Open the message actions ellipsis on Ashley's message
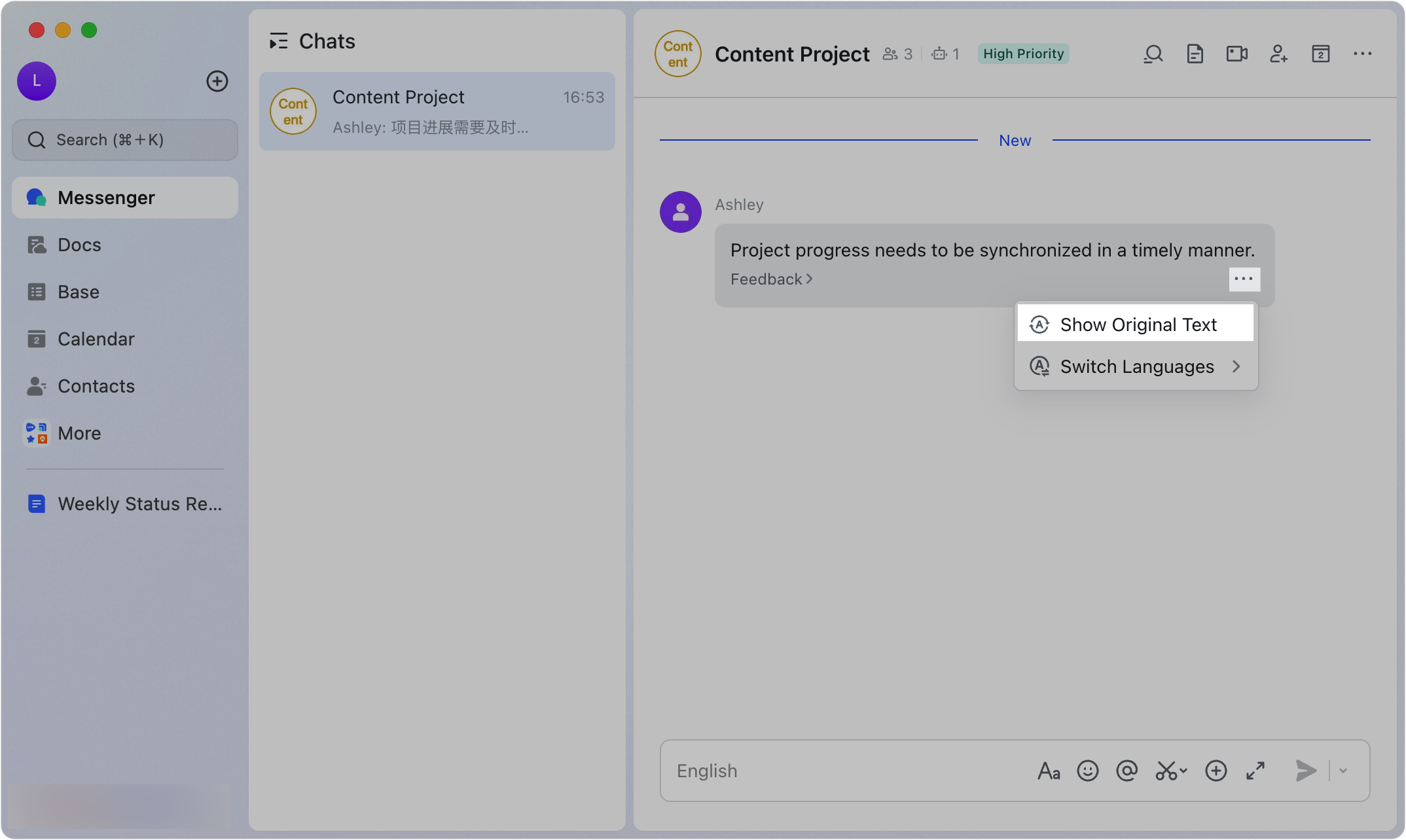 pyautogui.click(x=1244, y=279)
